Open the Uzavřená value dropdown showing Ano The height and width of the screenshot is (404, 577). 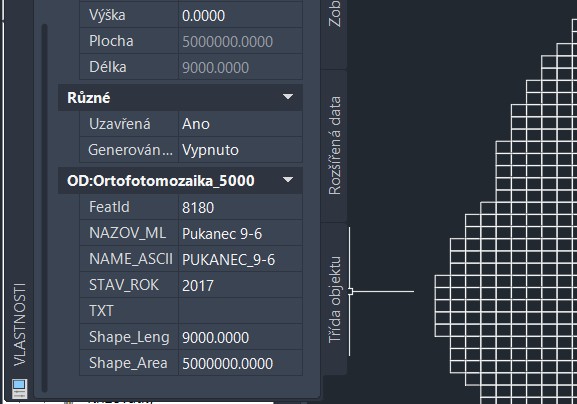click(240, 124)
